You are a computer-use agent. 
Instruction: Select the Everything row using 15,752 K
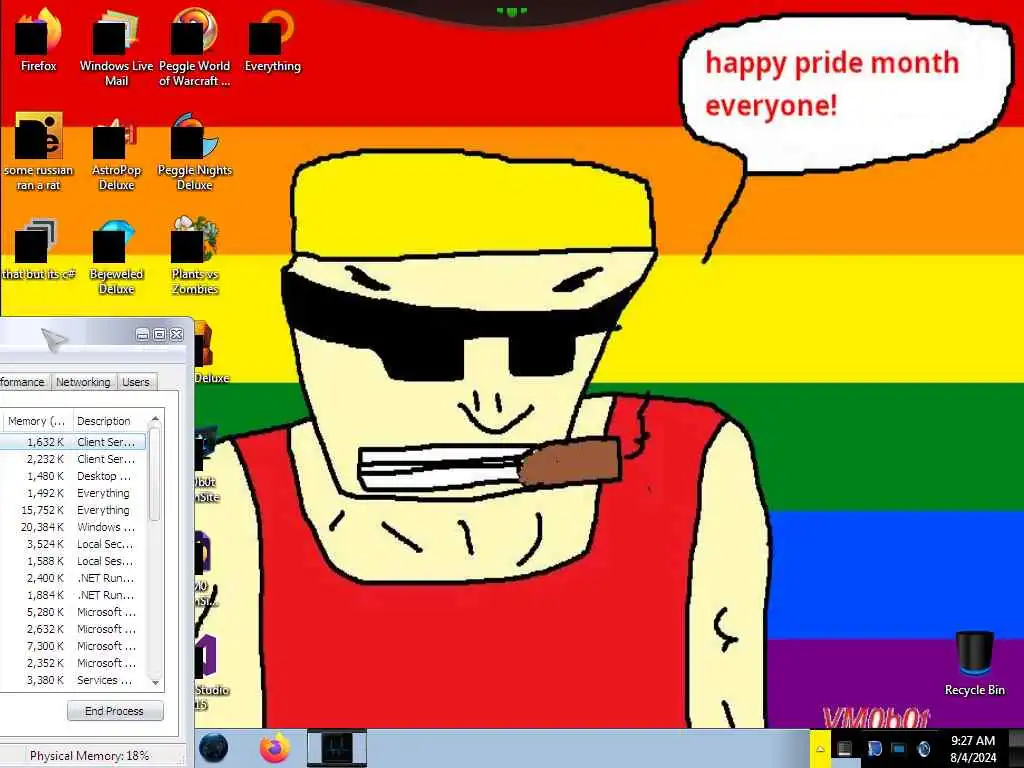tap(73, 510)
